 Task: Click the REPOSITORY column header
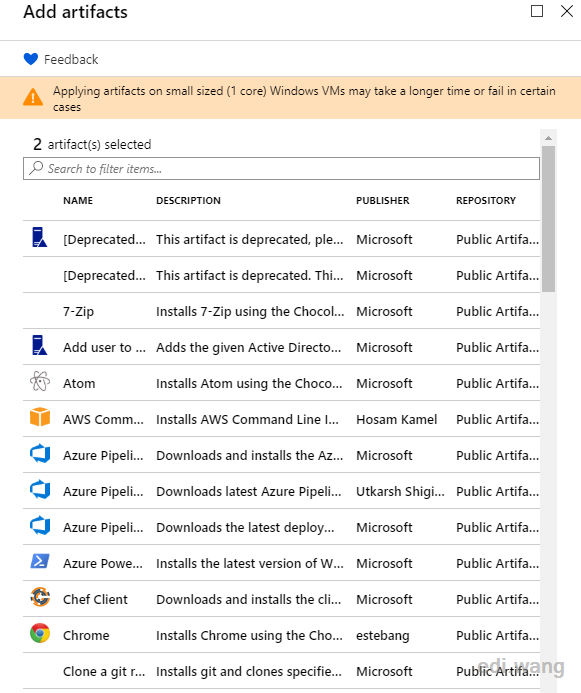click(486, 201)
